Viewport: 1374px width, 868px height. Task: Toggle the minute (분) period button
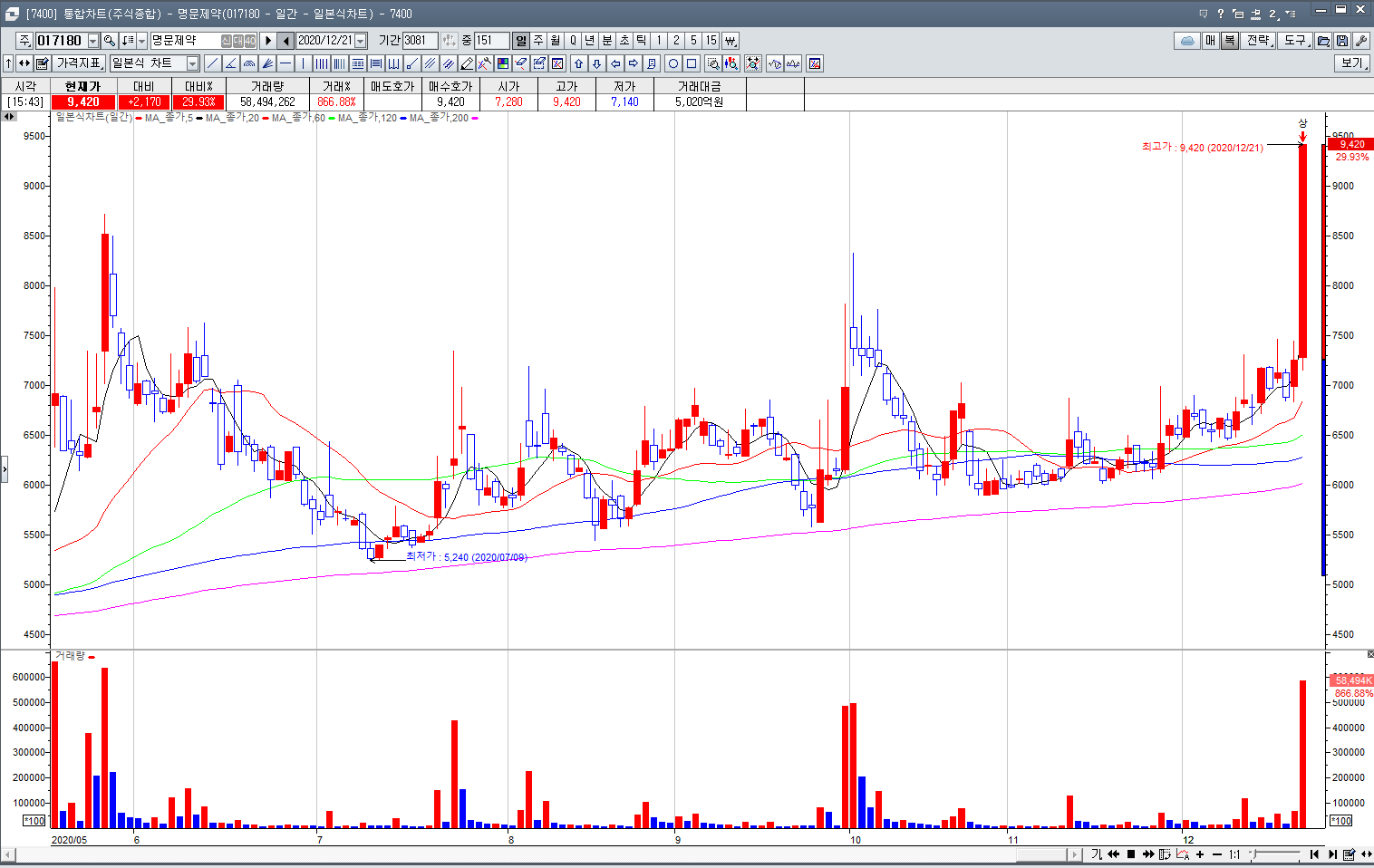pyautogui.click(x=607, y=41)
